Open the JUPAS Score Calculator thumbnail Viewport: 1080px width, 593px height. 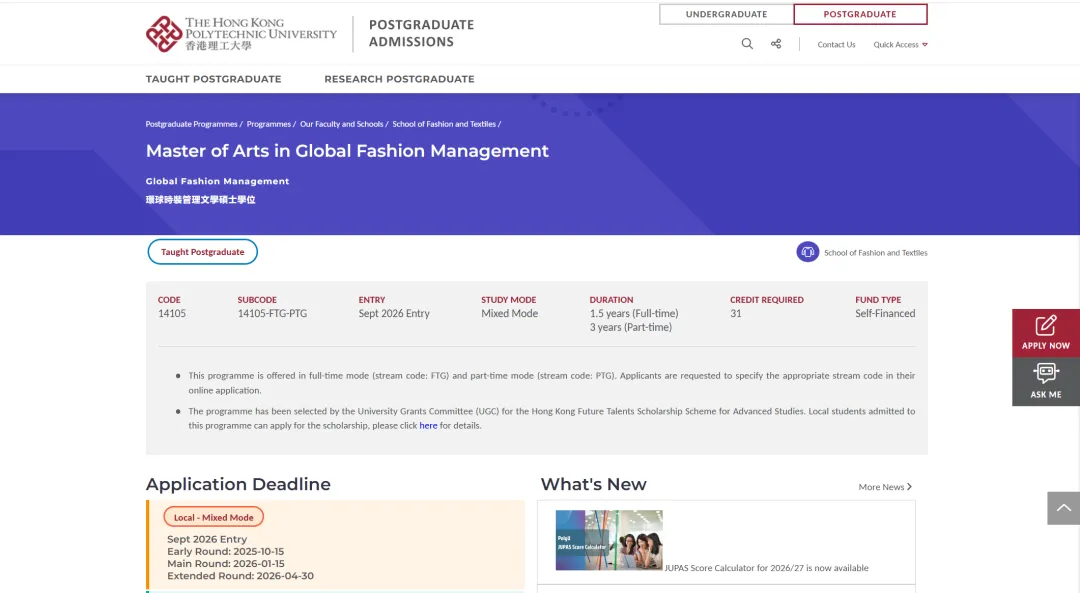[x=609, y=540]
